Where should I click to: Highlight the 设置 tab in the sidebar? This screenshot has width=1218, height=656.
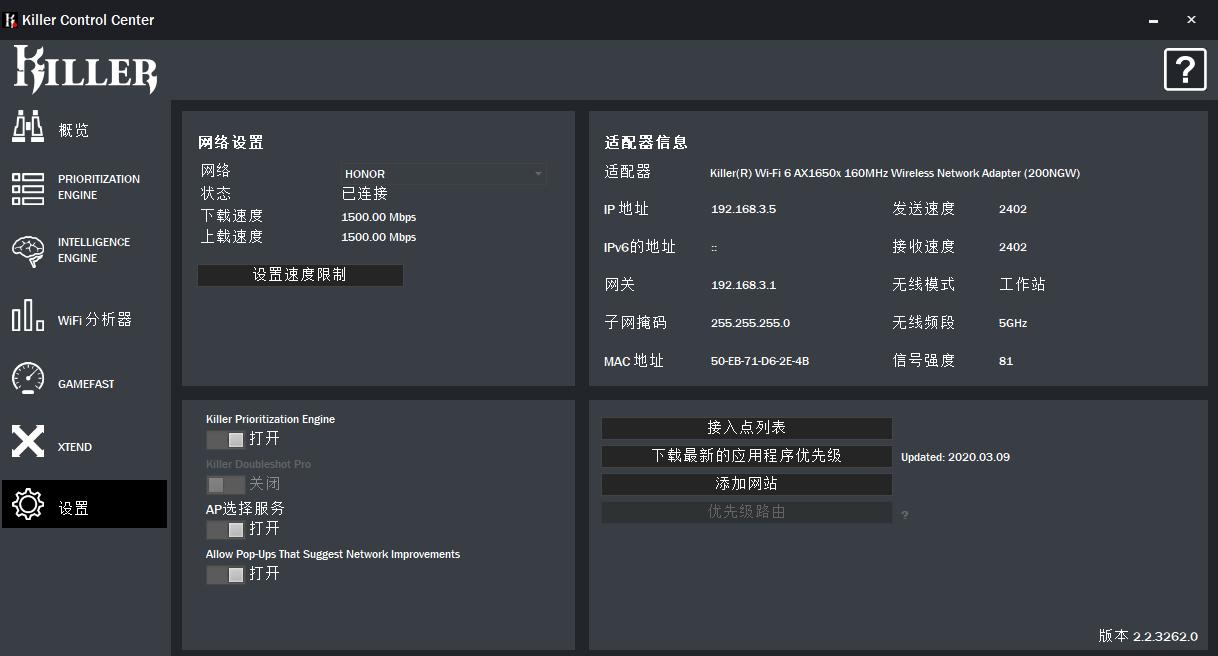click(x=84, y=504)
